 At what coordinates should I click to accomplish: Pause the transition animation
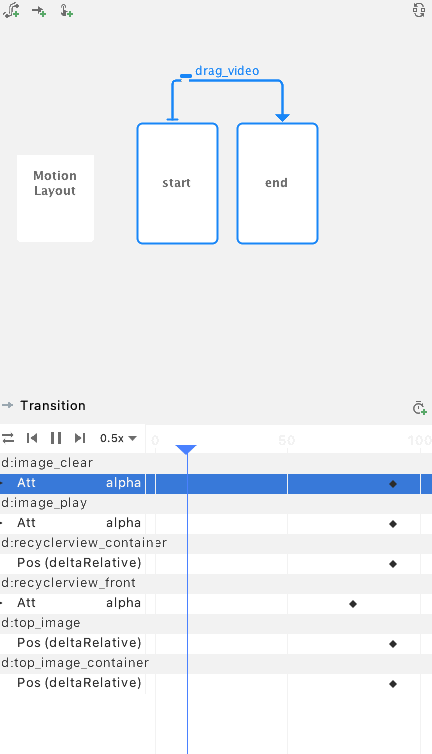[56, 438]
